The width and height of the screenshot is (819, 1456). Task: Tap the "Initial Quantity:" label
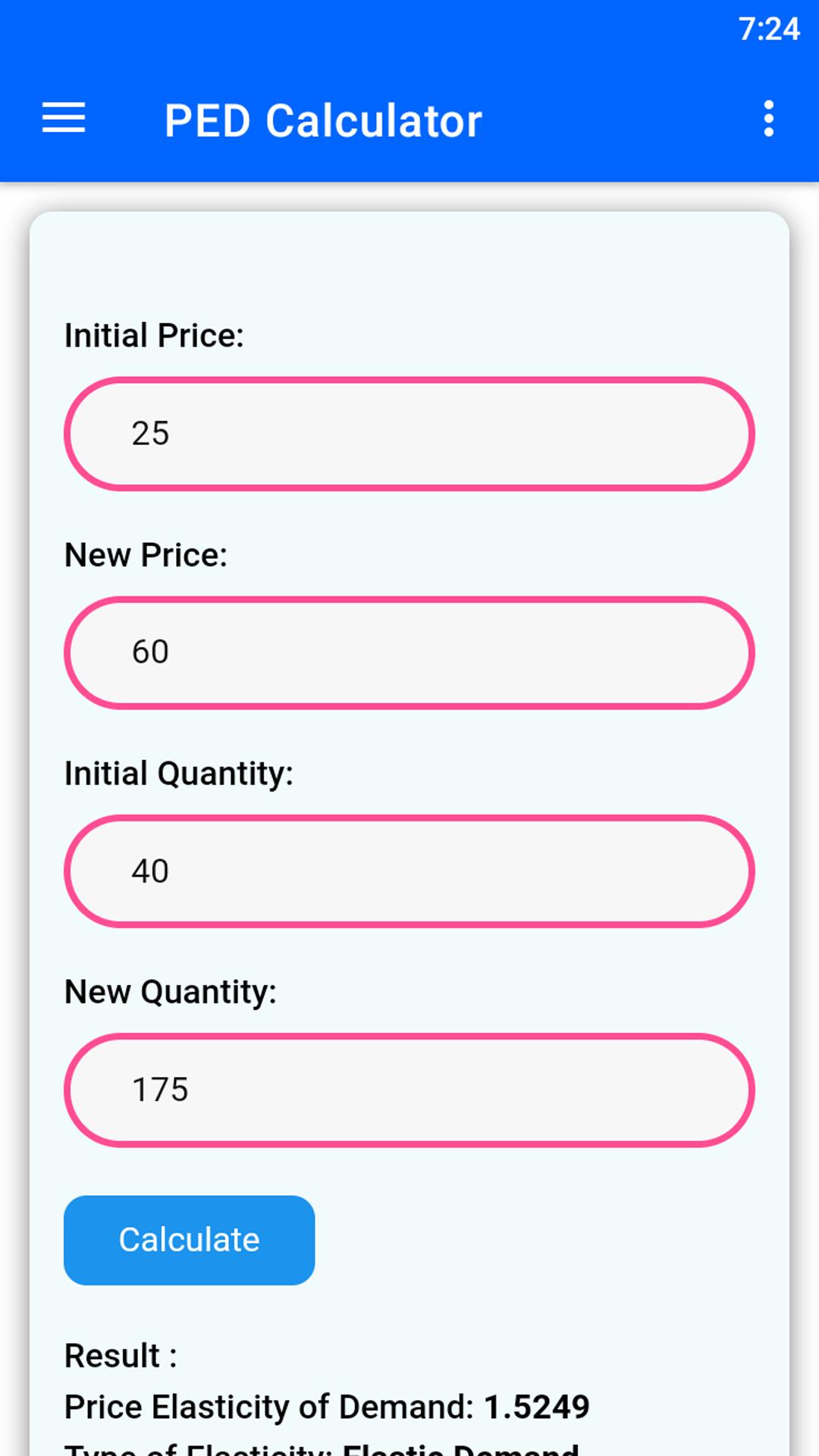point(178,773)
